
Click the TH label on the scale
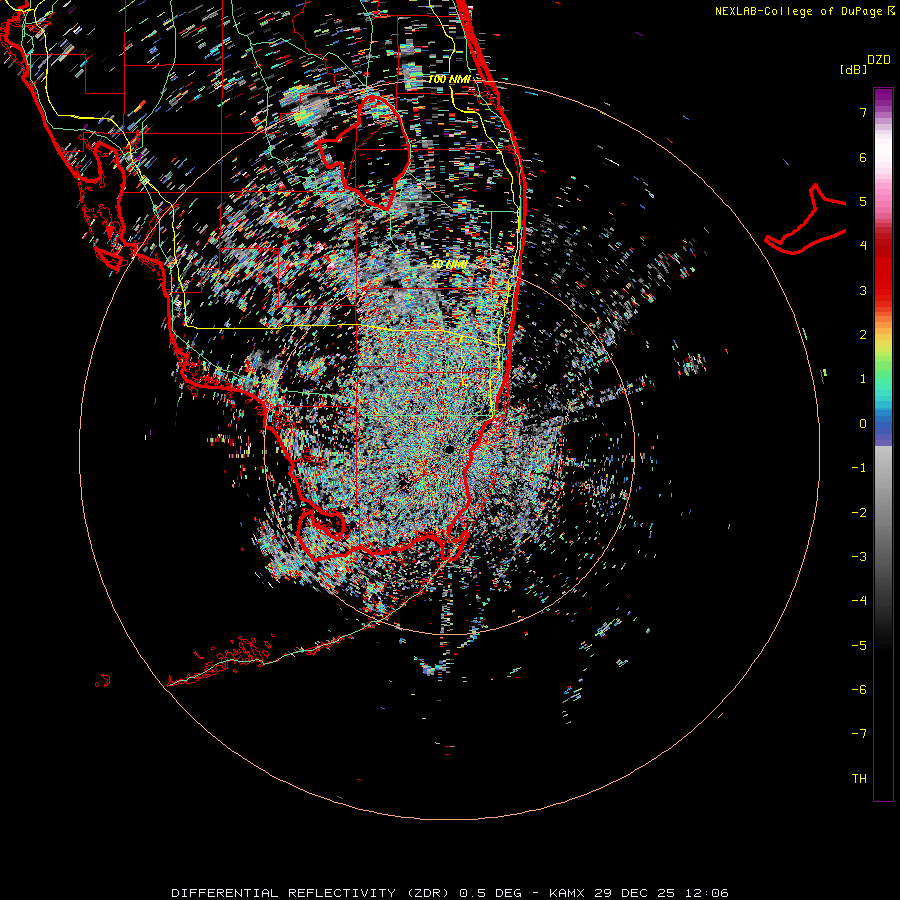[859, 779]
